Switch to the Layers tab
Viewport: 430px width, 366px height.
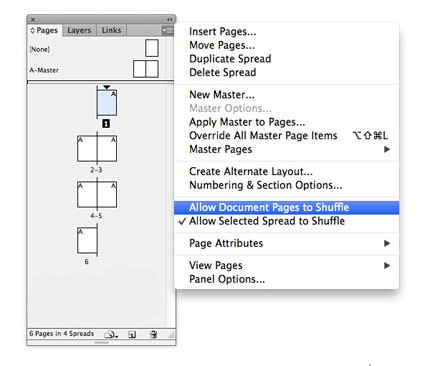click(x=79, y=30)
